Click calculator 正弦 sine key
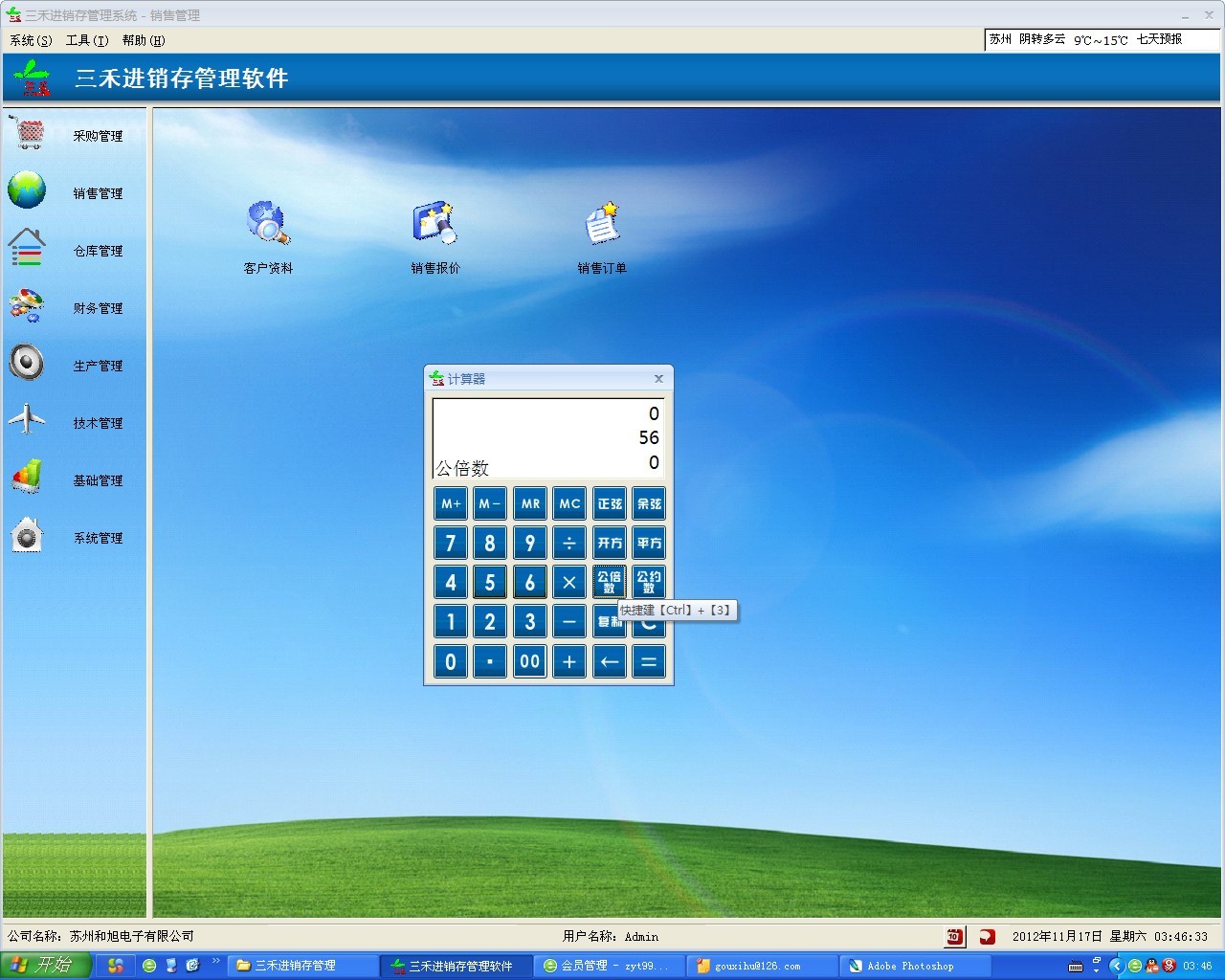This screenshot has height=980, width=1225. click(x=610, y=503)
